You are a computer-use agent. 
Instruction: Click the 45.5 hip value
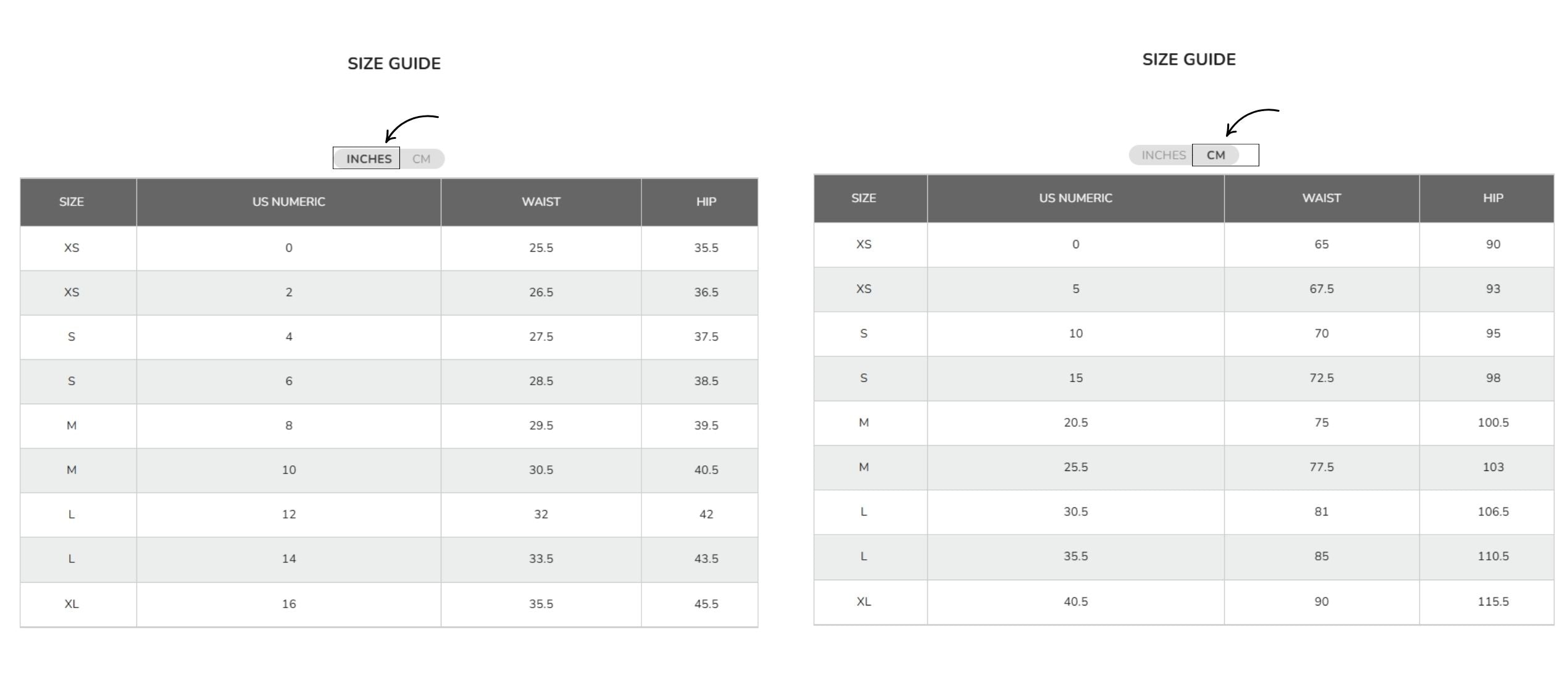[x=706, y=604]
